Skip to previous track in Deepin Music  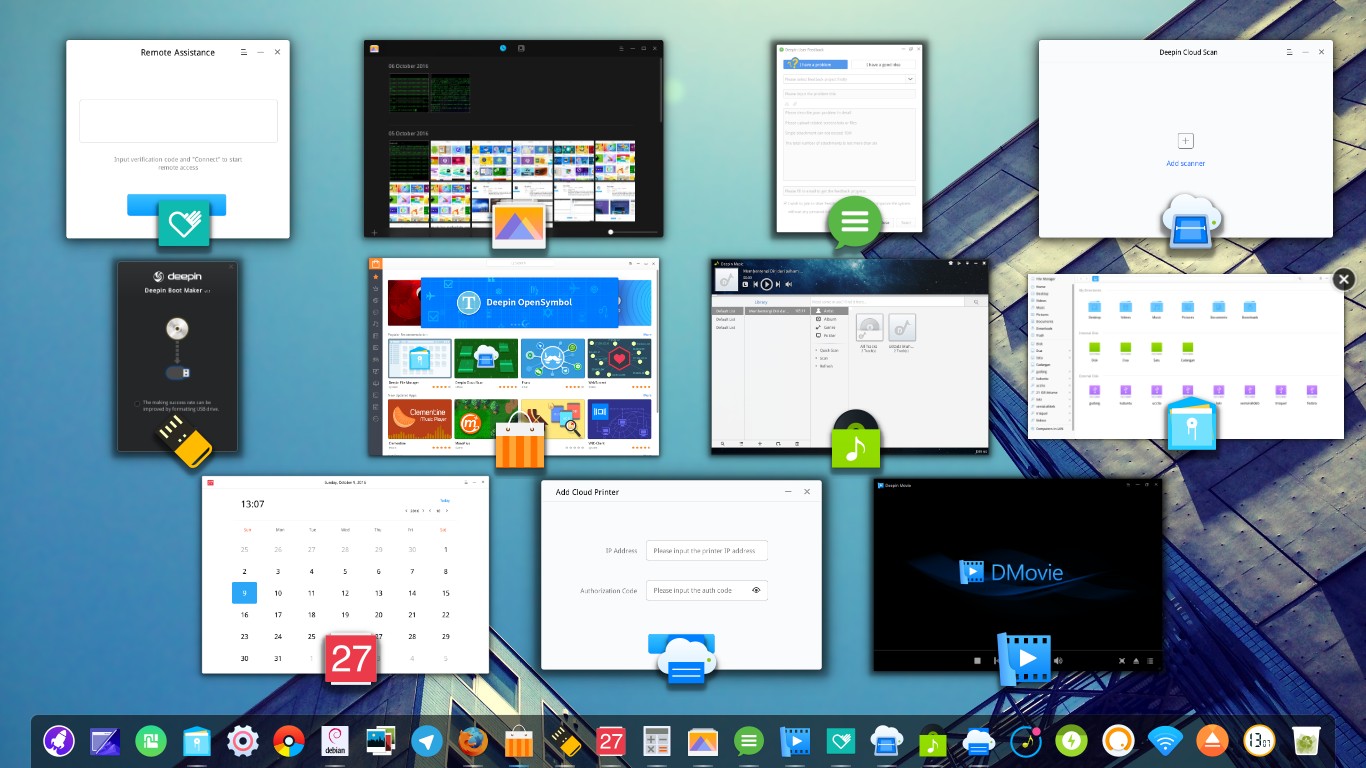point(756,284)
